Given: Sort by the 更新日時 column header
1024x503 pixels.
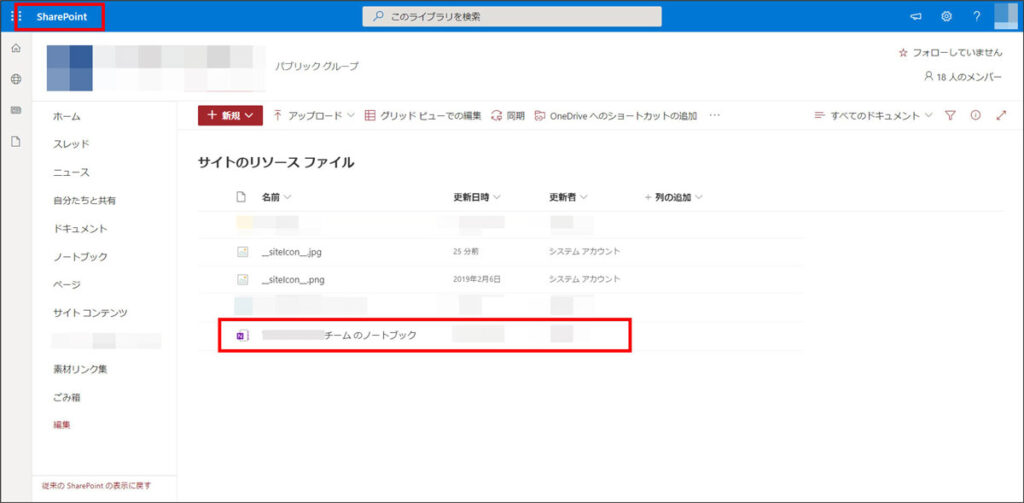Looking at the screenshot, I should coord(476,197).
